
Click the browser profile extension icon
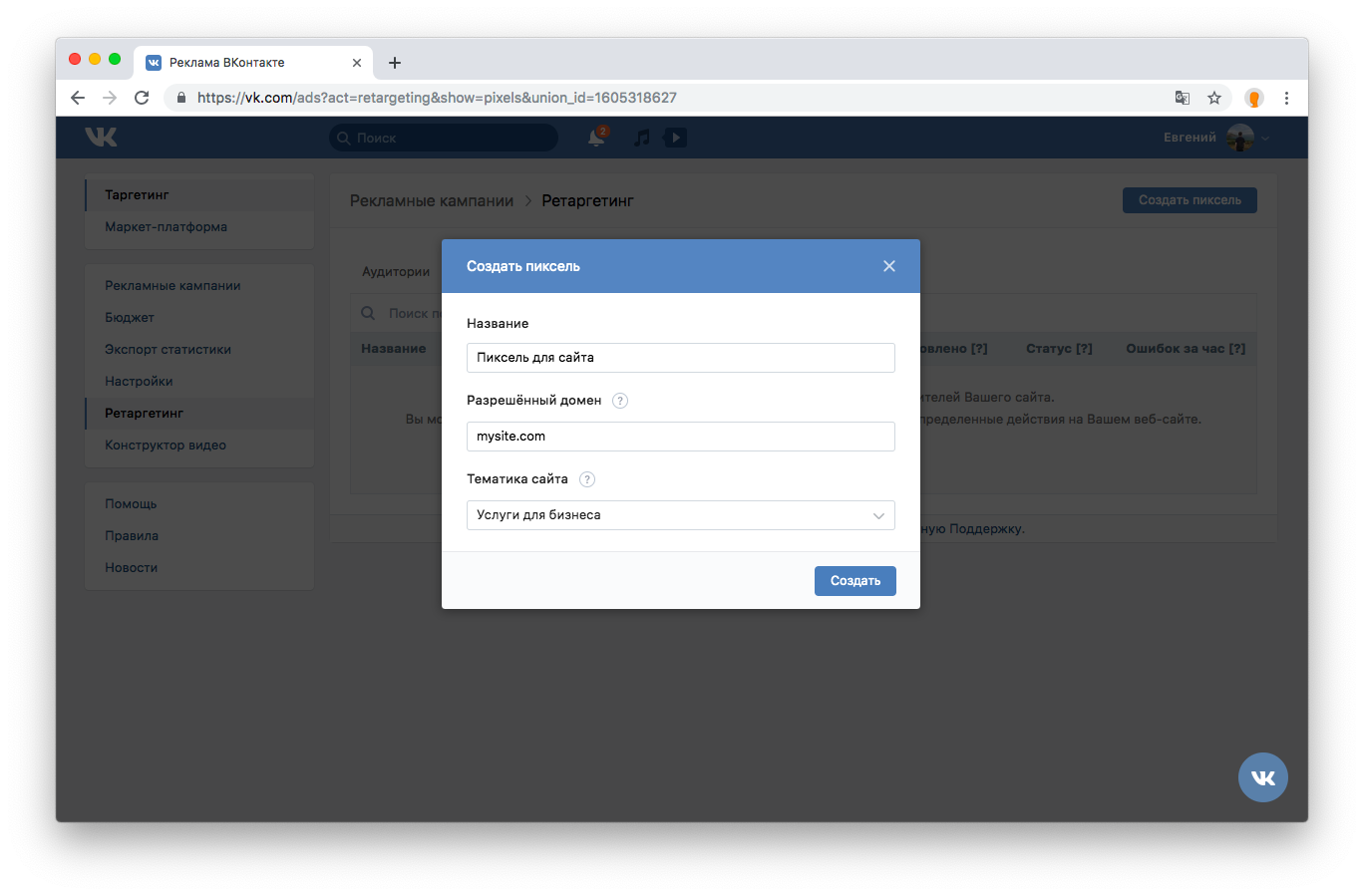1254,98
